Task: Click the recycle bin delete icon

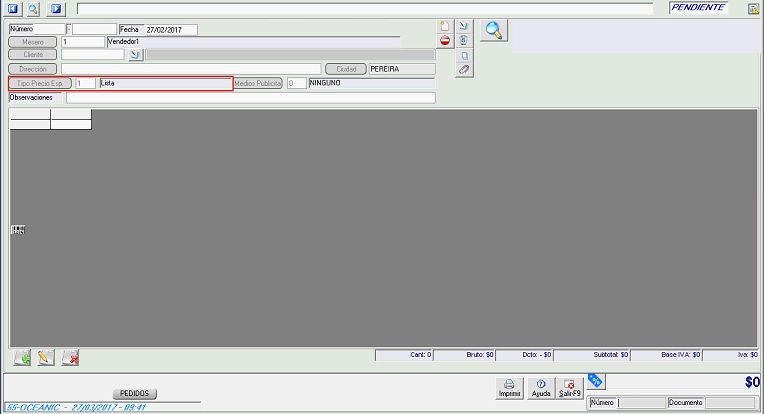Action: 464,41
